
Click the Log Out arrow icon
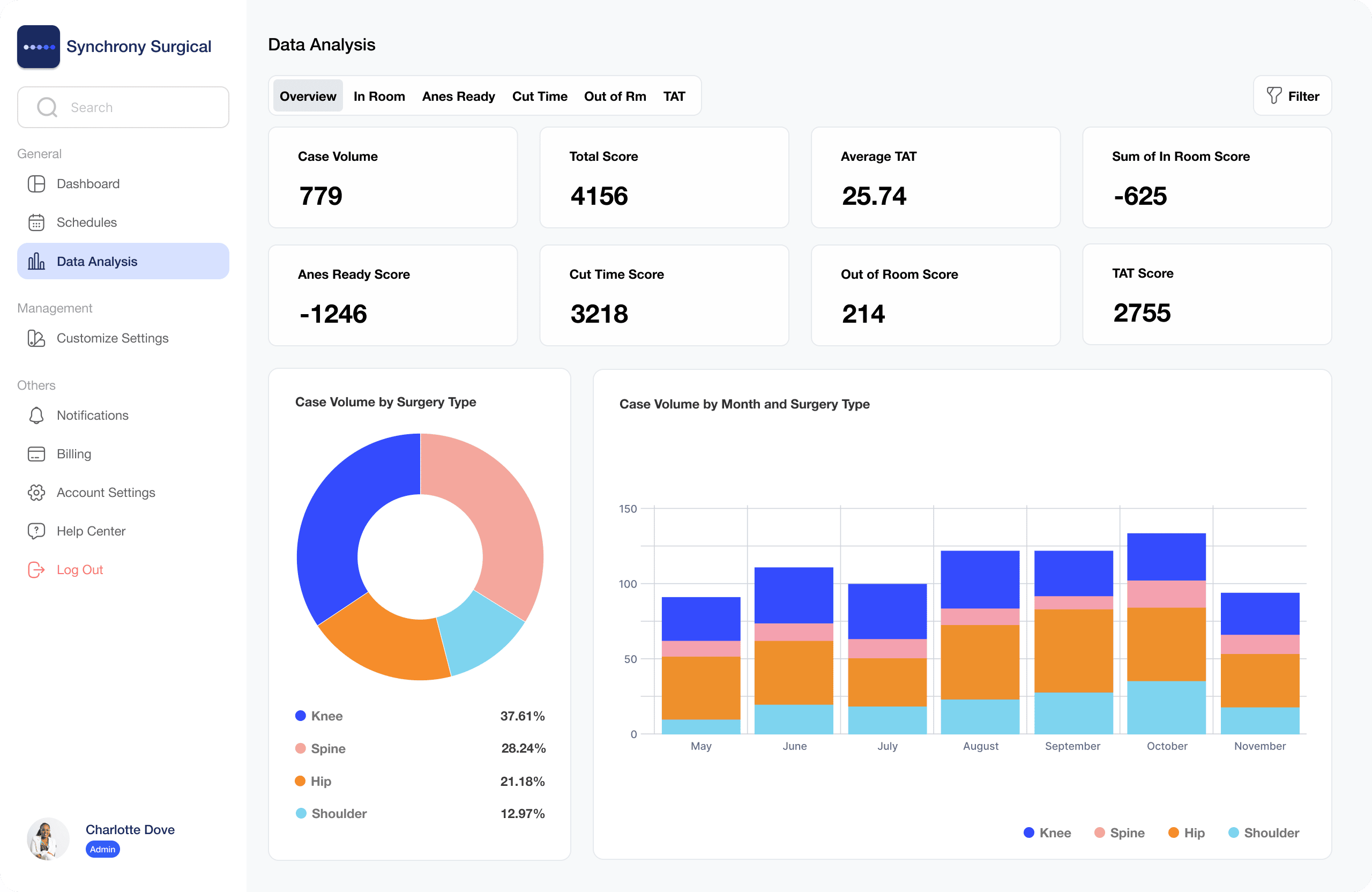click(x=36, y=570)
